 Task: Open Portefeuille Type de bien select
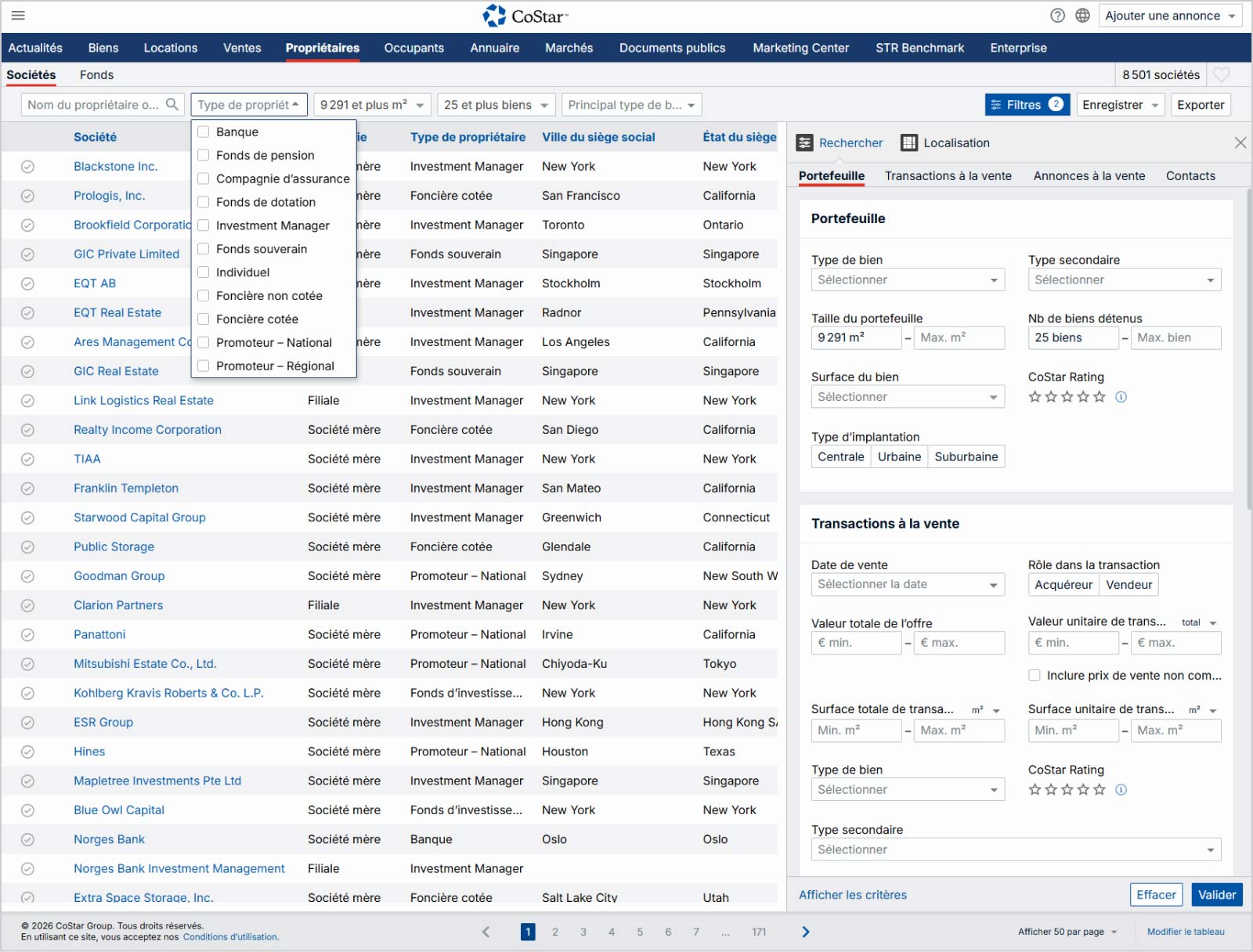coord(908,279)
